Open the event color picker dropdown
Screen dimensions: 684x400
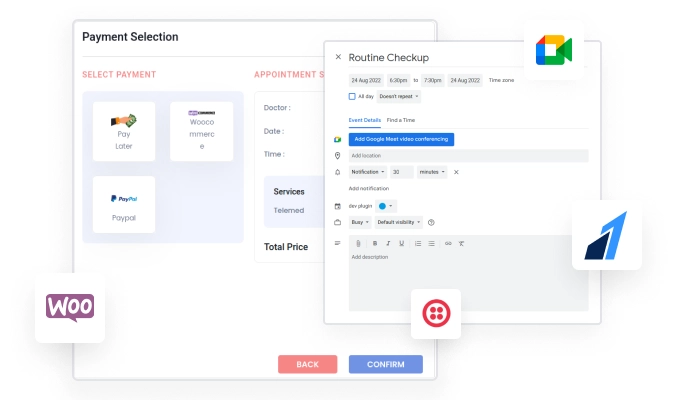click(x=386, y=206)
